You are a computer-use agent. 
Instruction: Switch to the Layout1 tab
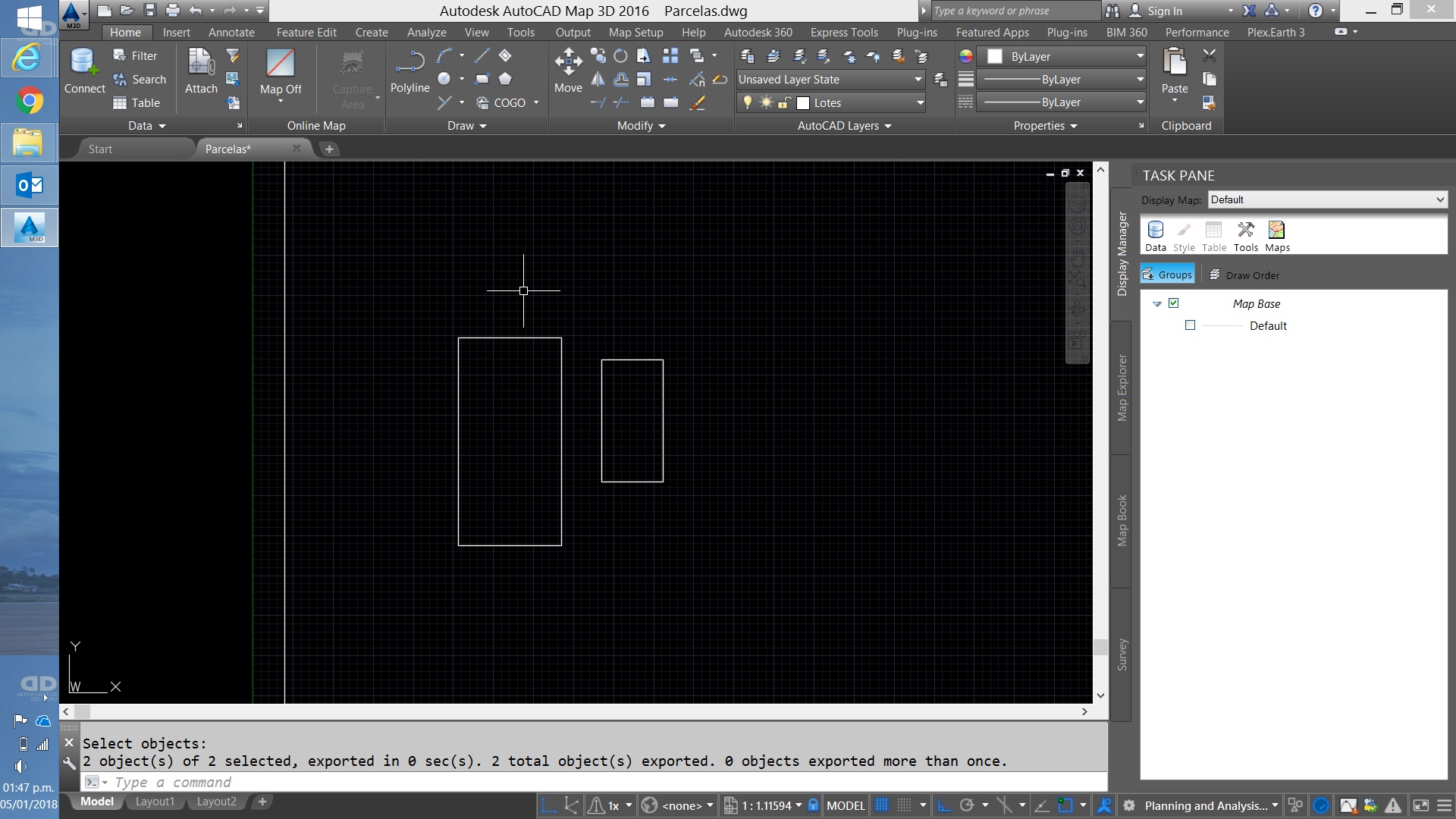155,802
